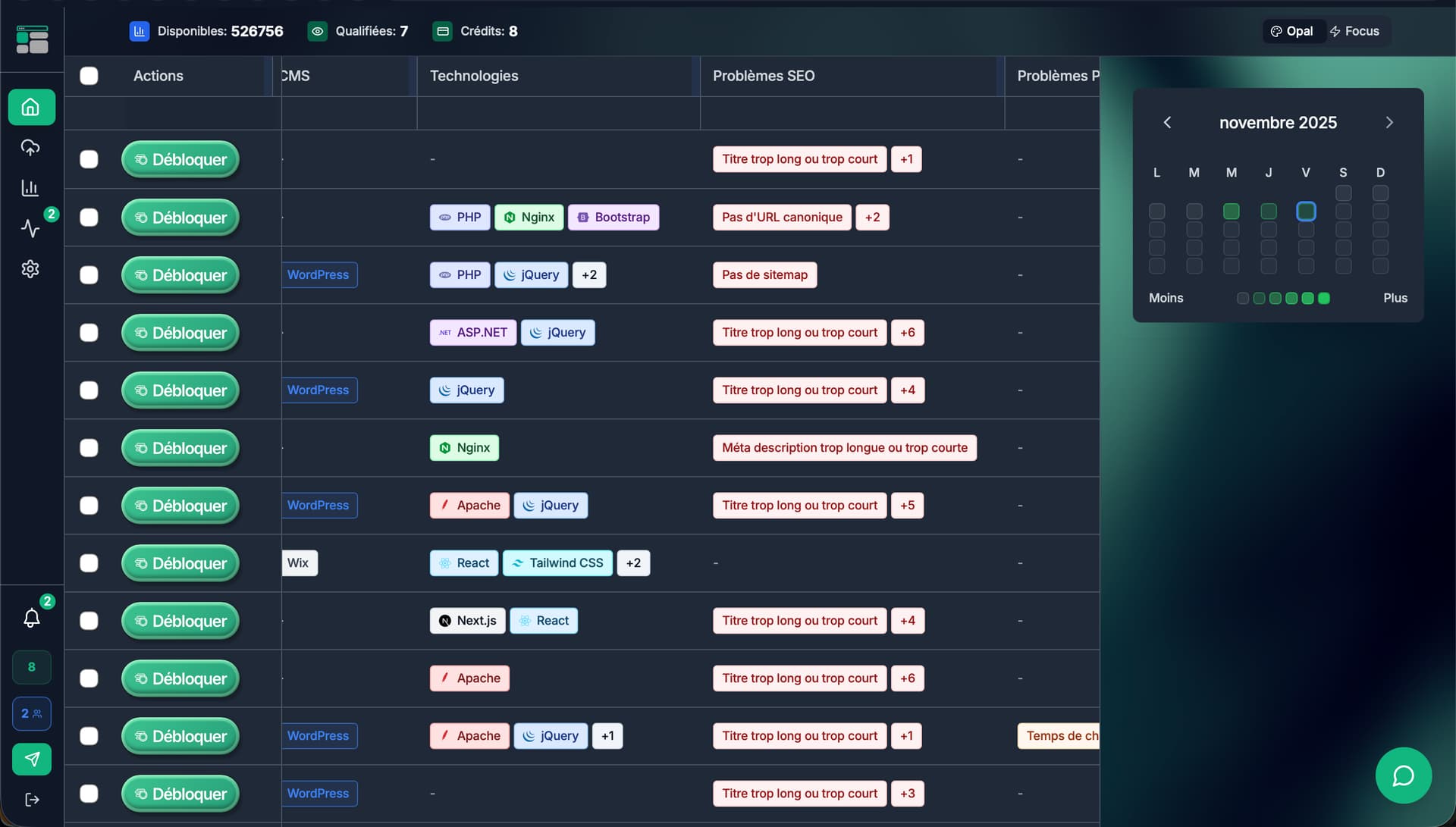Screen dimensions: 1456x827
Task: Open the settings gear in sidebar
Action: pos(30,269)
